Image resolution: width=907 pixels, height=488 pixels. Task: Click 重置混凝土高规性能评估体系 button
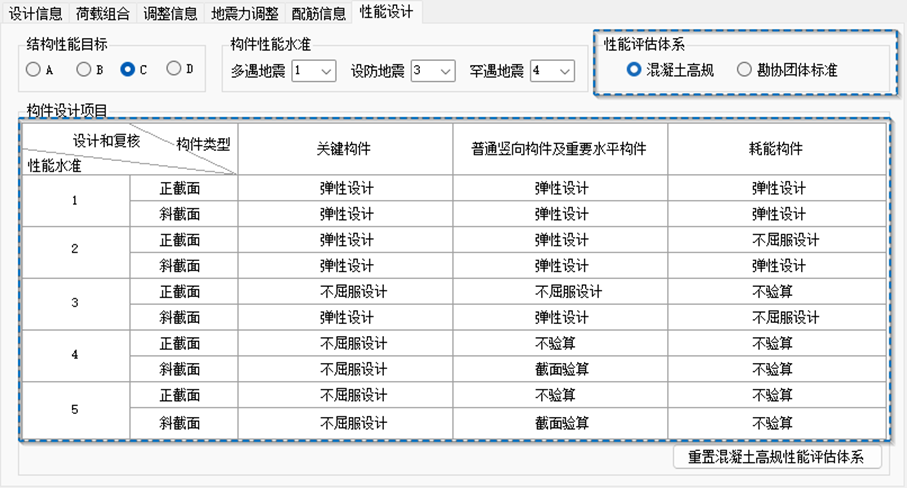point(778,457)
